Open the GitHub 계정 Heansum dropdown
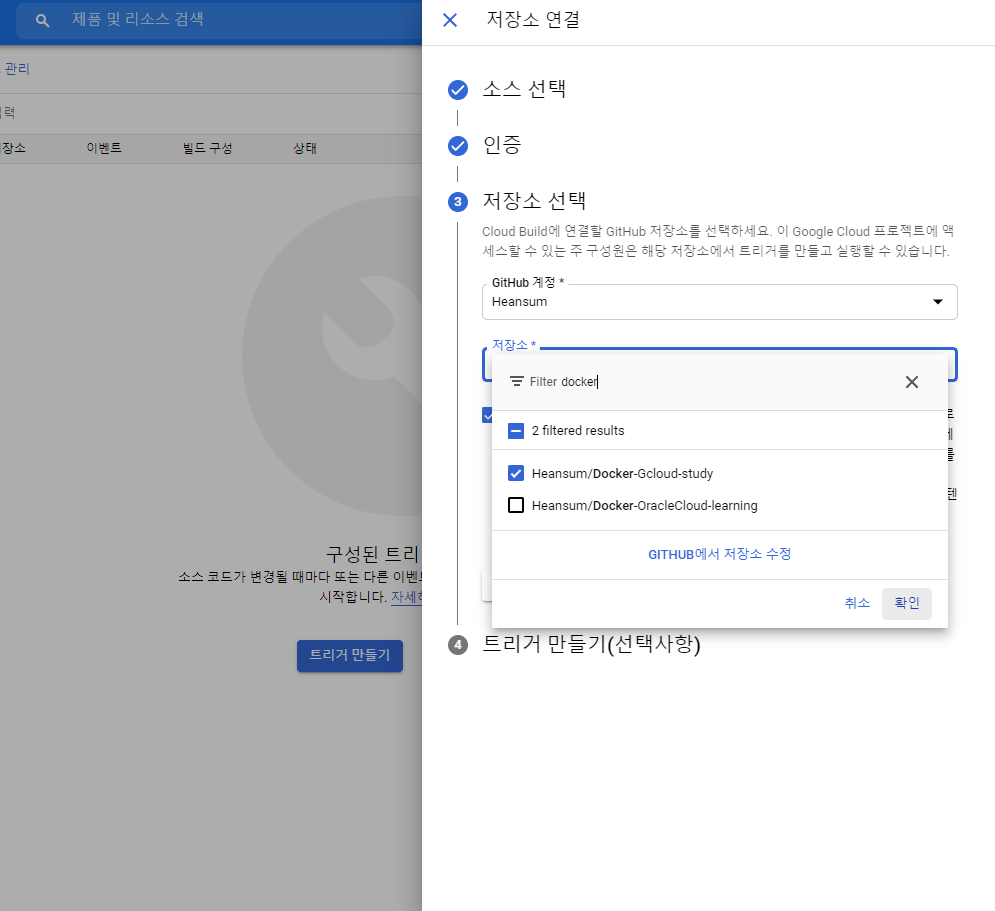Viewport: 995px width, 911px height. pyautogui.click(x=720, y=302)
